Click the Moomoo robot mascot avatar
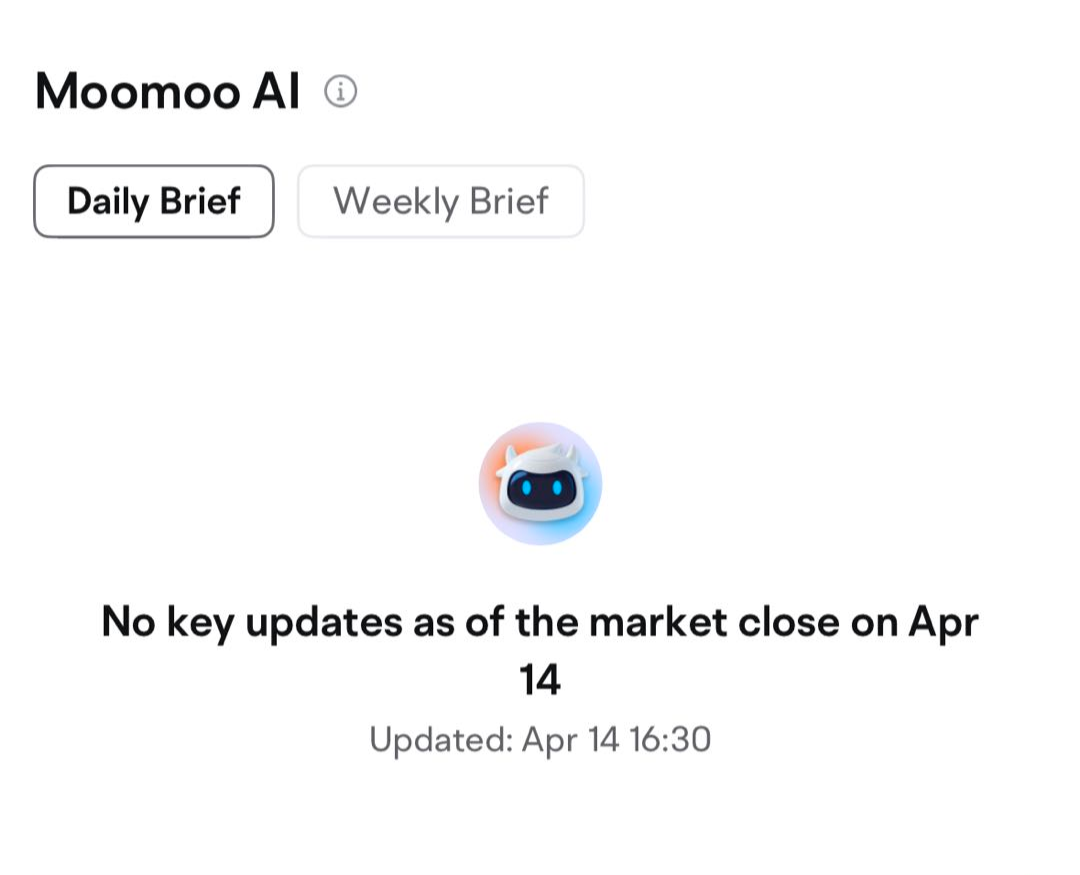 tap(541, 484)
